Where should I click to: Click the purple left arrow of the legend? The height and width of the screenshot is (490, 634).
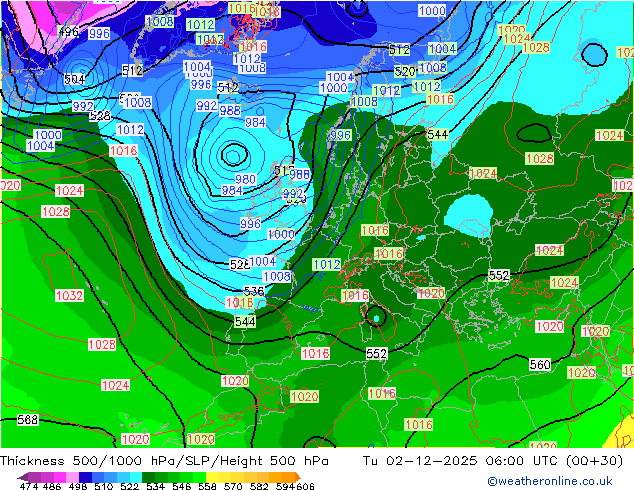point(22,477)
